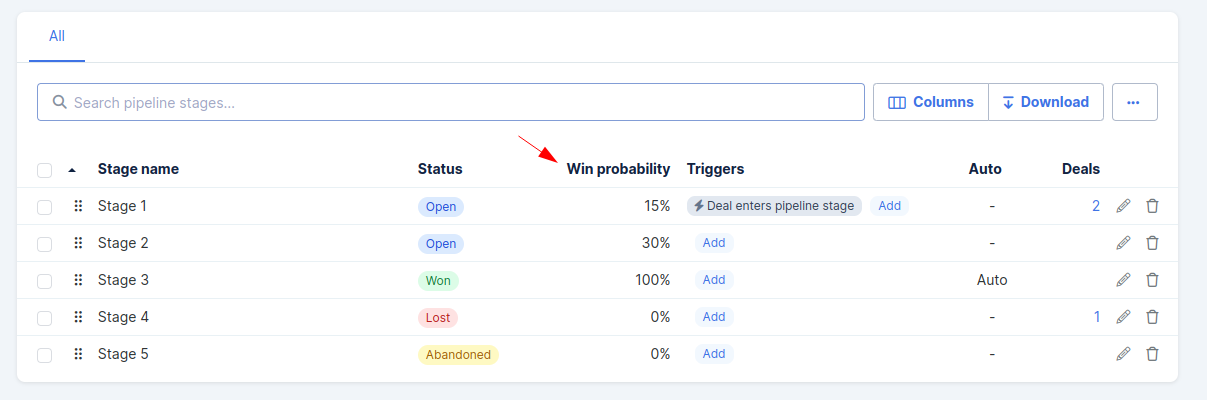Delete Stage 3 with the trash icon
The image size is (1207, 400).
(1152, 280)
